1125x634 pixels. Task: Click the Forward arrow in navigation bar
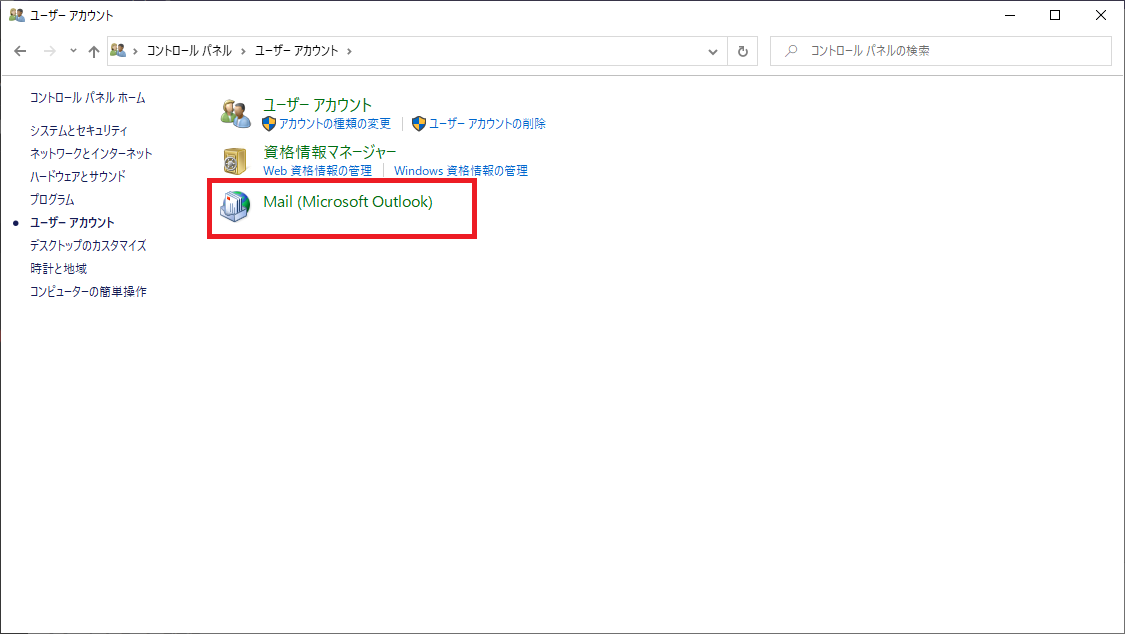50,51
